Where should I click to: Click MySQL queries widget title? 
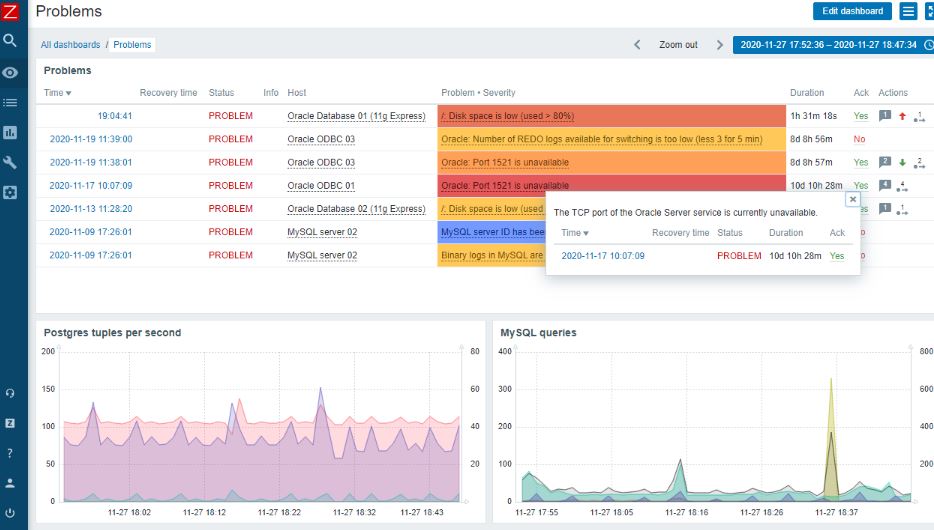[x=538, y=333]
